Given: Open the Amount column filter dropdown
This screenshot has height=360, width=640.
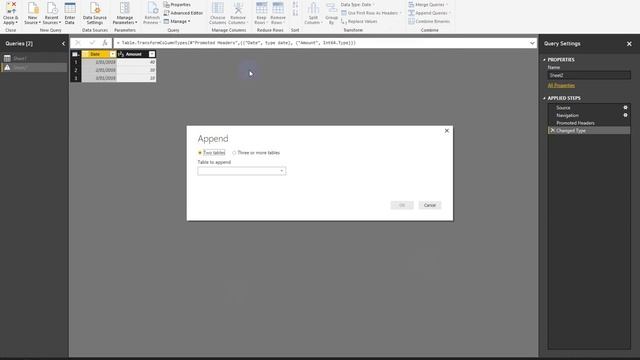Looking at the screenshot, I should 152,54.
